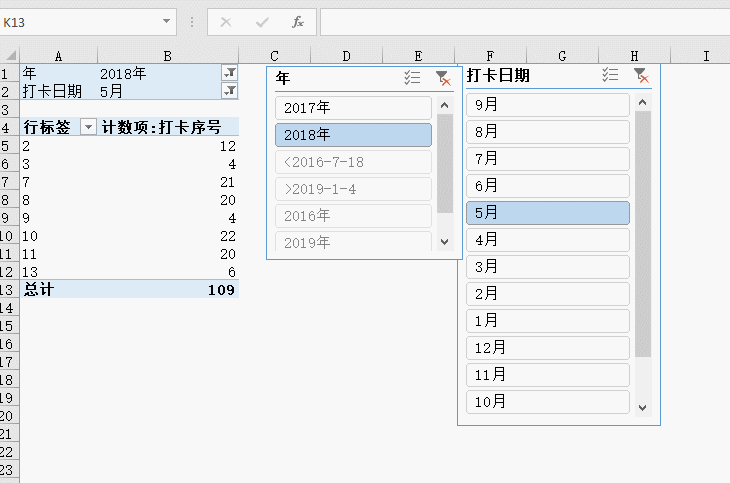Click the multi-select icon in 年 slicer

click(x=412, y=78)
